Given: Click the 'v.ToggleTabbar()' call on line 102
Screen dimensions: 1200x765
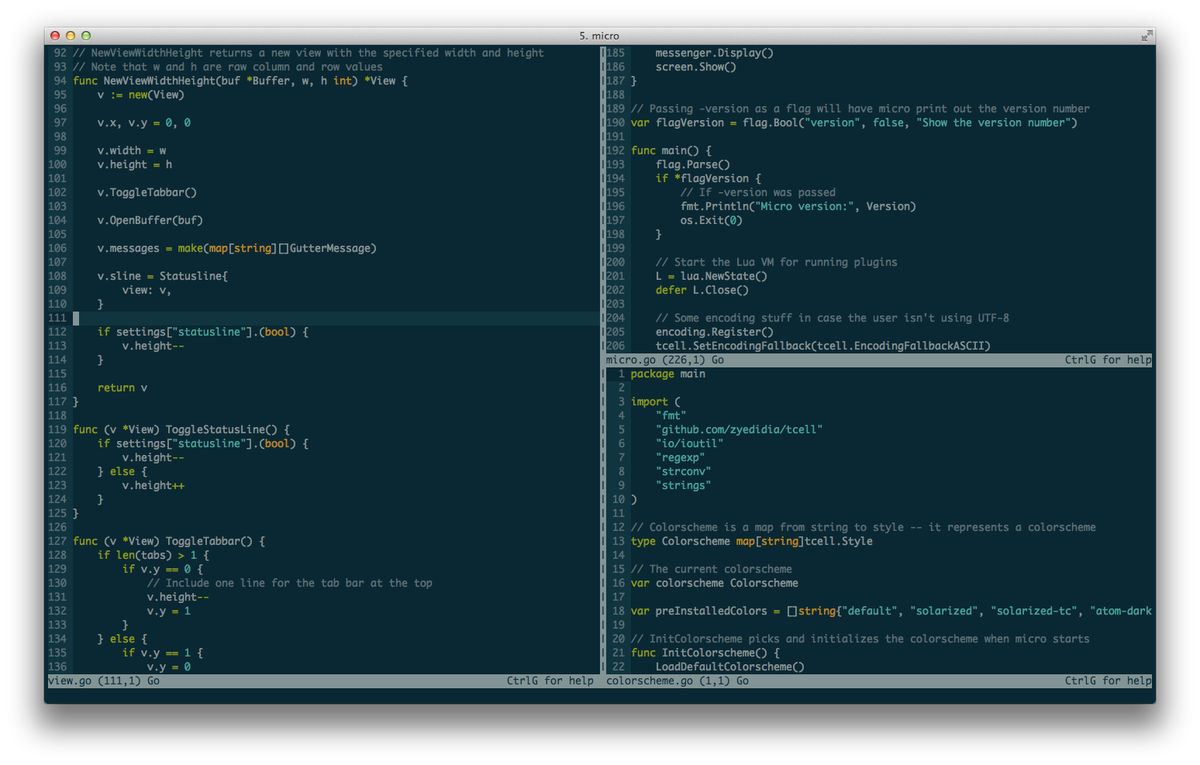Looking at the screenshot, I should point(147,193).
